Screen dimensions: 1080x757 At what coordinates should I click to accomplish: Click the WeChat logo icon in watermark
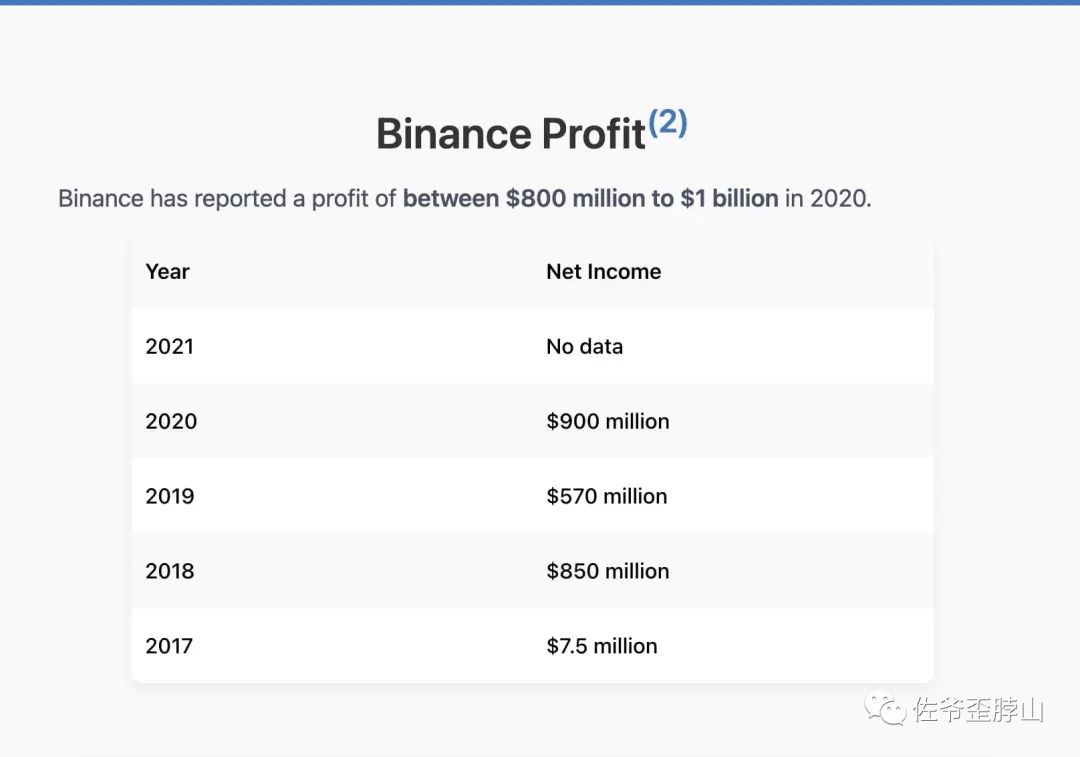pyautogui.click(x=886, y=710)
